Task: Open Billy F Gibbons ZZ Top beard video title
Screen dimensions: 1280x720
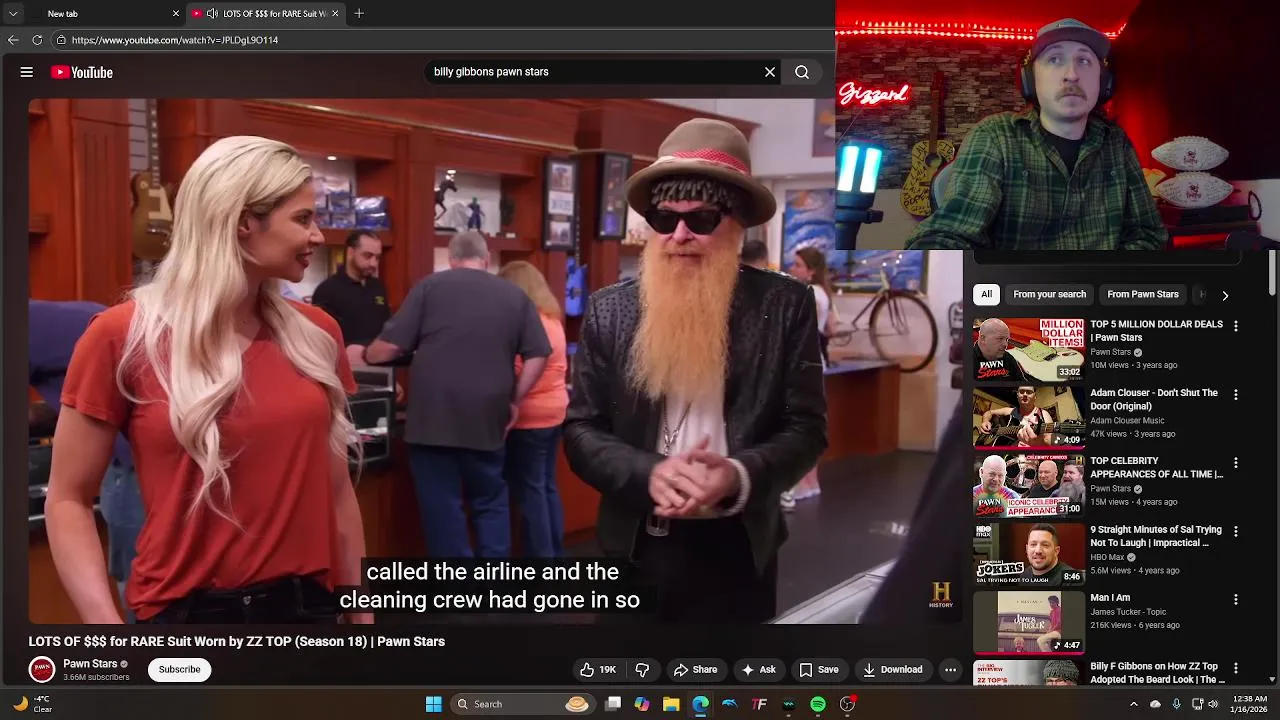Action: pos(1157,673)
